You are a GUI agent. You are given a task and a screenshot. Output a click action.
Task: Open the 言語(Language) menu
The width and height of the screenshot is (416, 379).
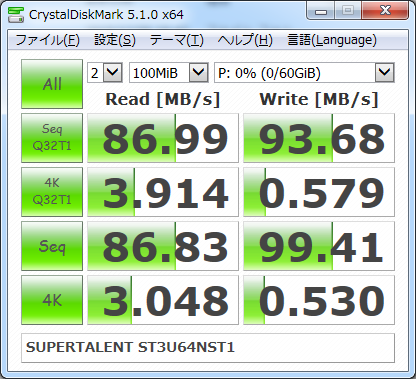pos(332,40)
